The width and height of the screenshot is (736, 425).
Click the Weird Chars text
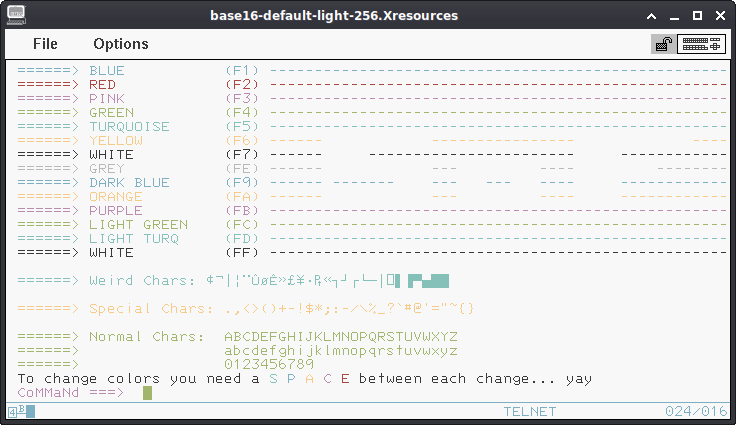click(x=142, y=280)
